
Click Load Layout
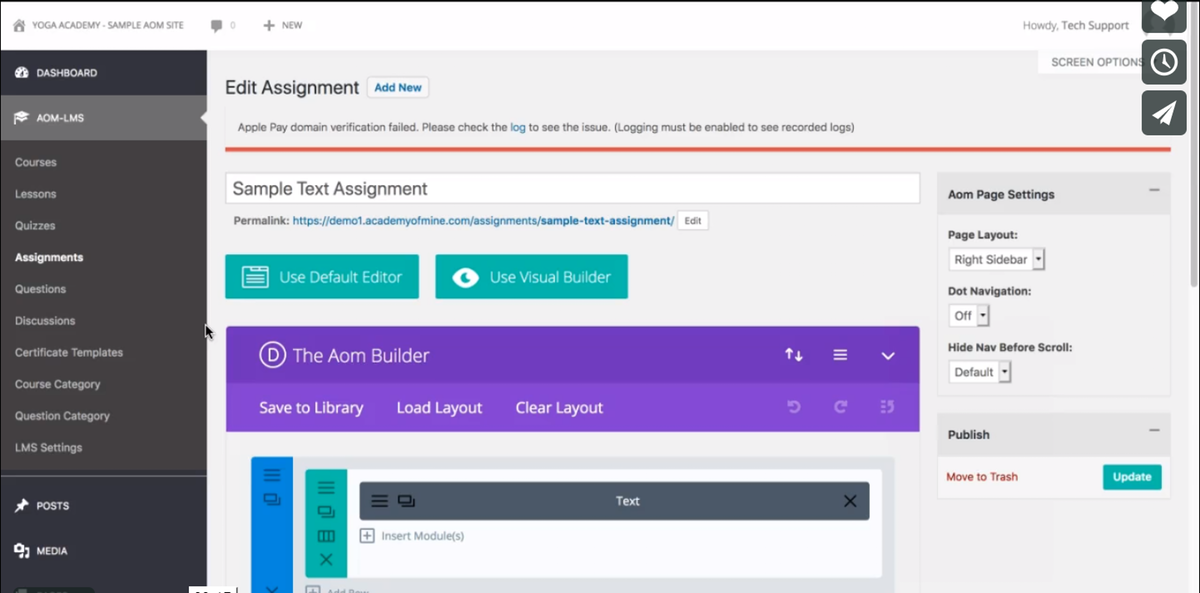pyautogui.click(x=439, y=408)
